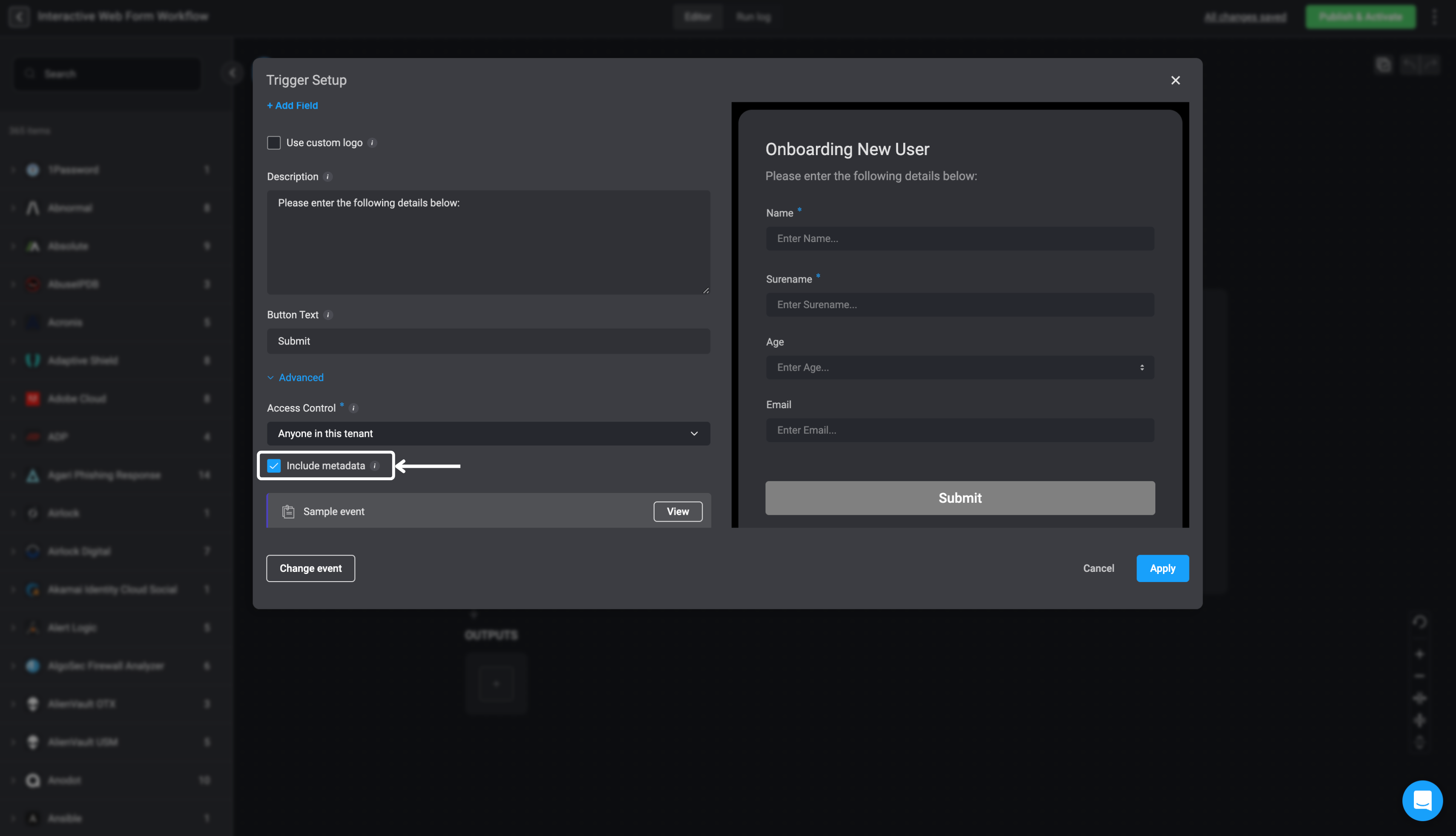The width and height of the screenshot is (1456, 836).
Task: Collapse the Advanced section
Action: [296, 378]
